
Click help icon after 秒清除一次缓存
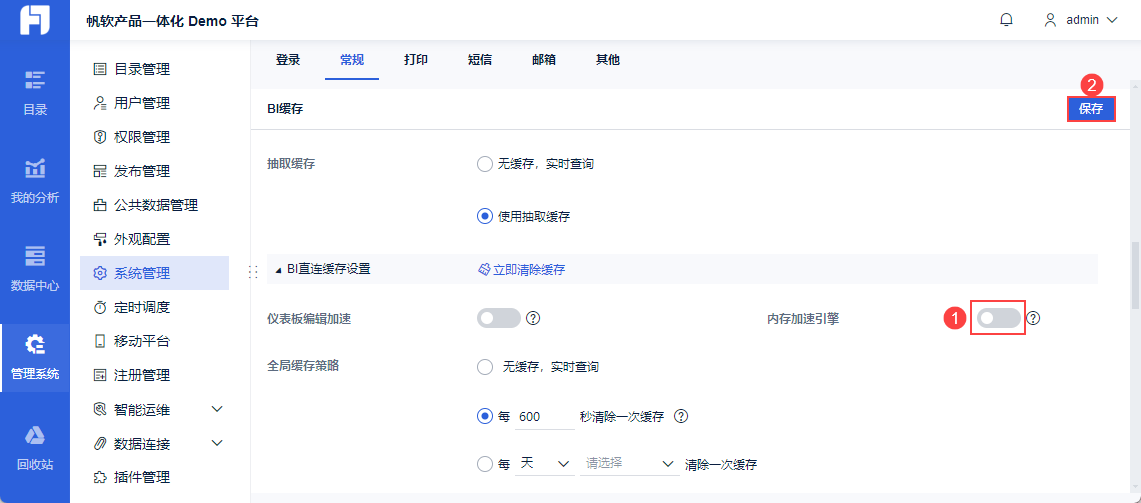(x=682, y=416)
